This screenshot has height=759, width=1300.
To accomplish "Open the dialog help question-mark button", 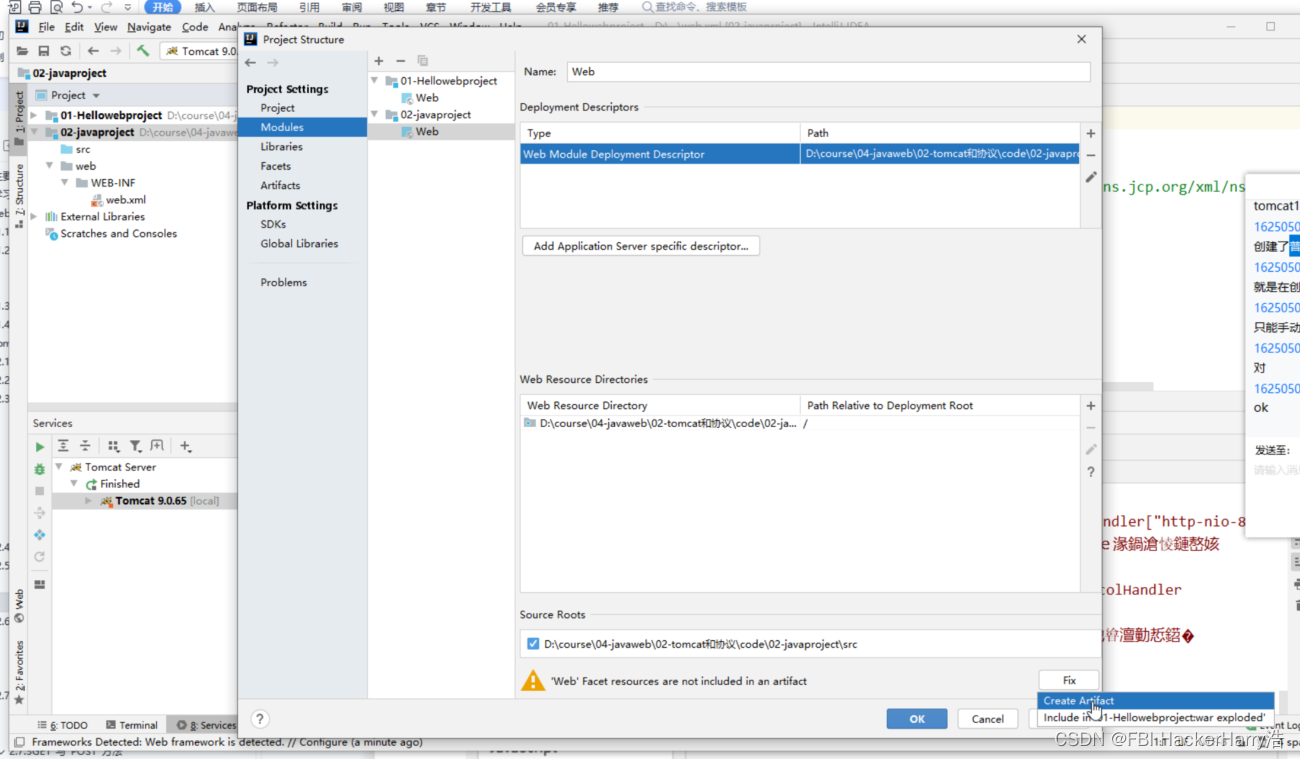I will pyautogui.click(x=260, y=718).
